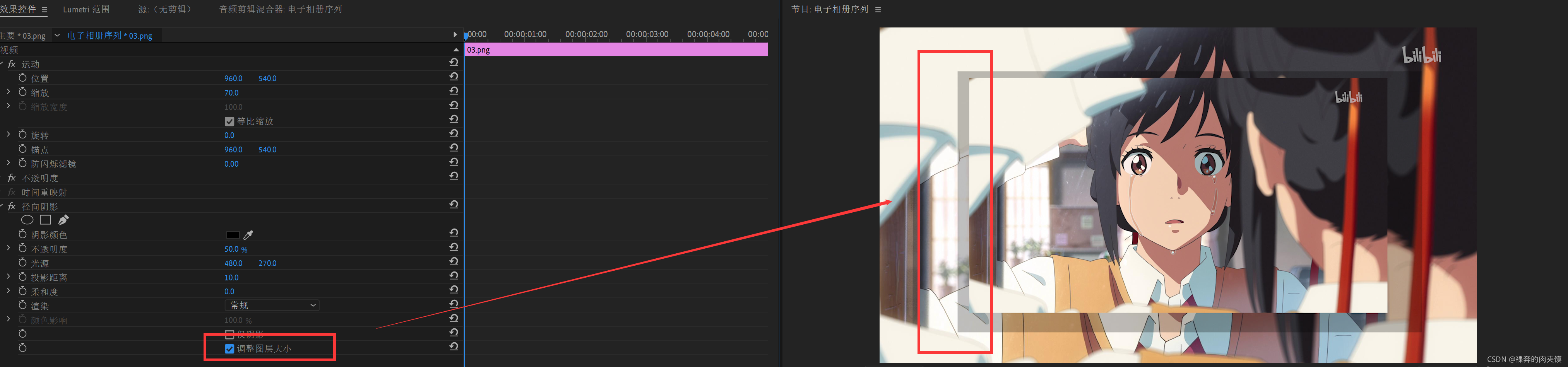Toggle the 锚点 animation stopwatch
Screen dimensions: 1568x367
(22, 149)
